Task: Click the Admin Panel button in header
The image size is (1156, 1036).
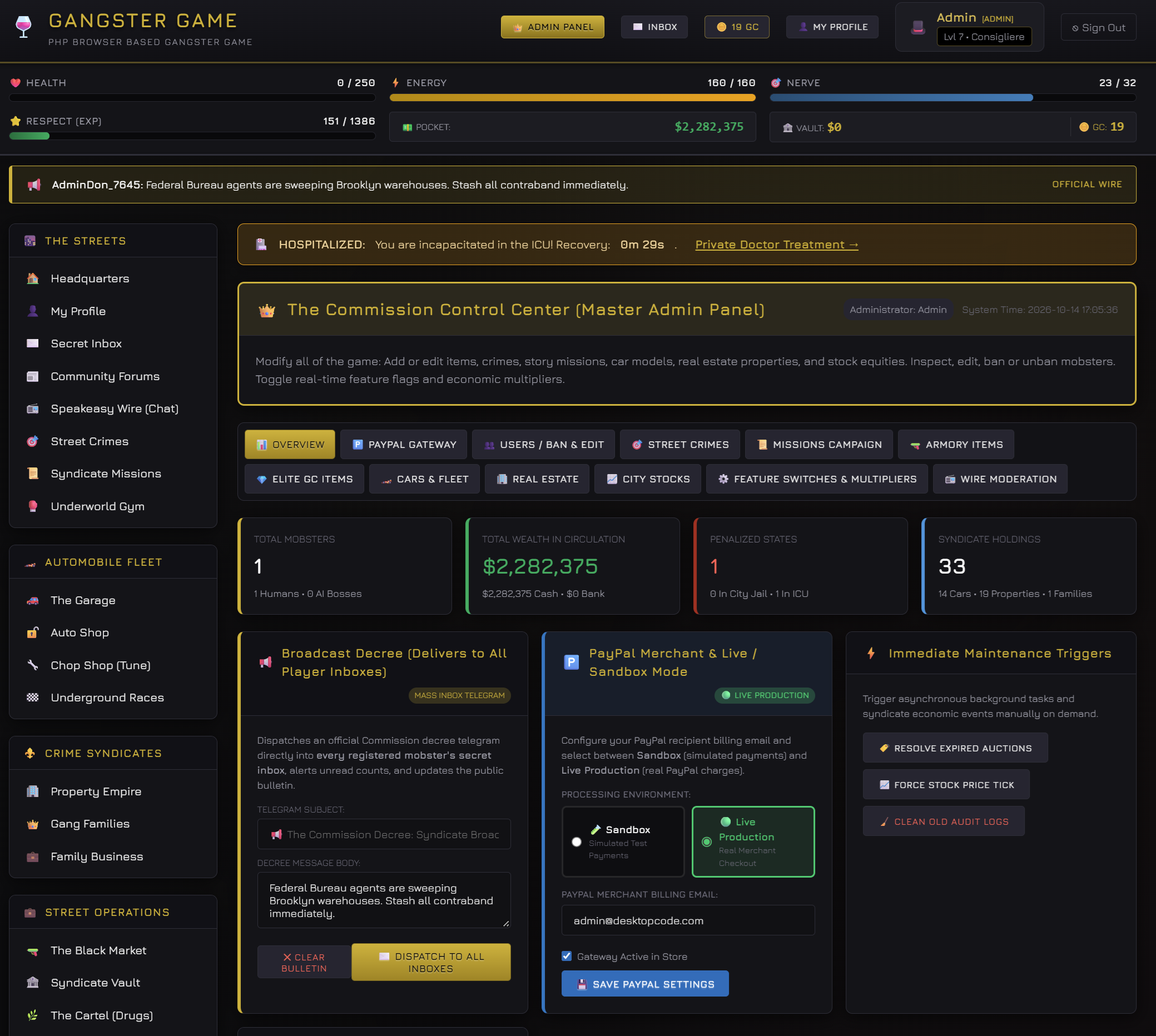Action: pos(552,27)
